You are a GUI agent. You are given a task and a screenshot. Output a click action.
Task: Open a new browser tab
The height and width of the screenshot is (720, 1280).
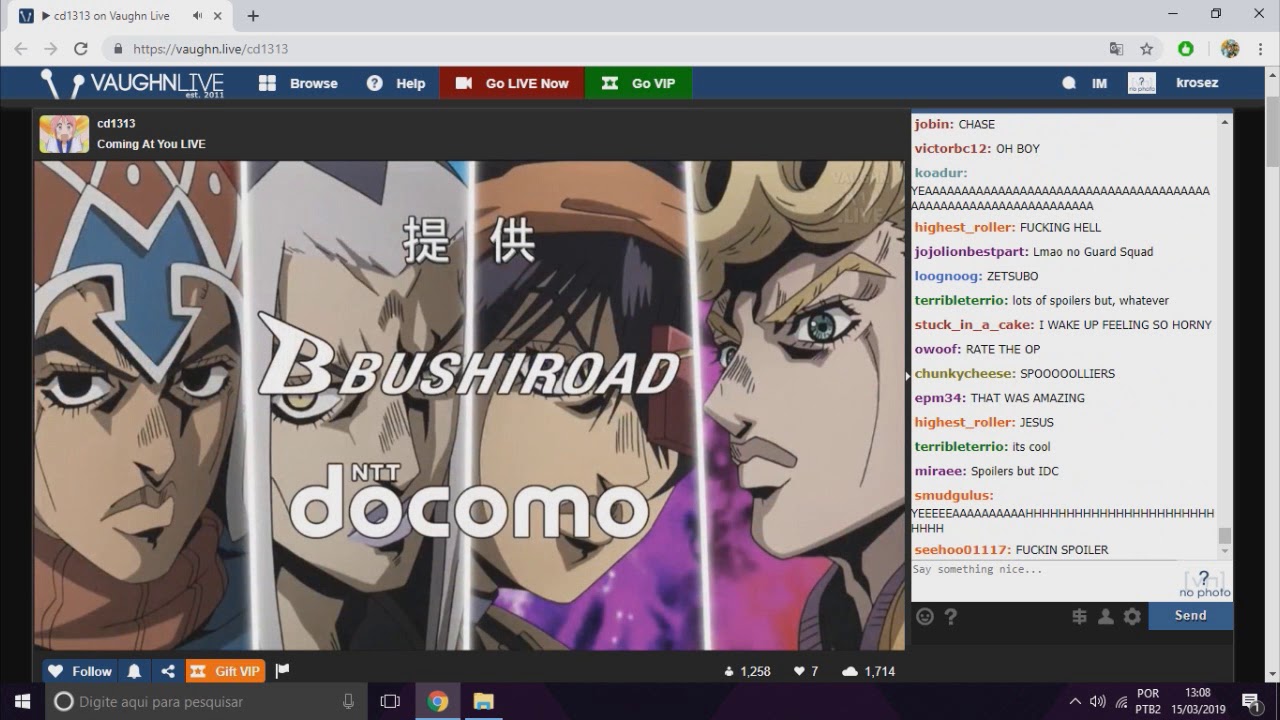pos(253,16)
